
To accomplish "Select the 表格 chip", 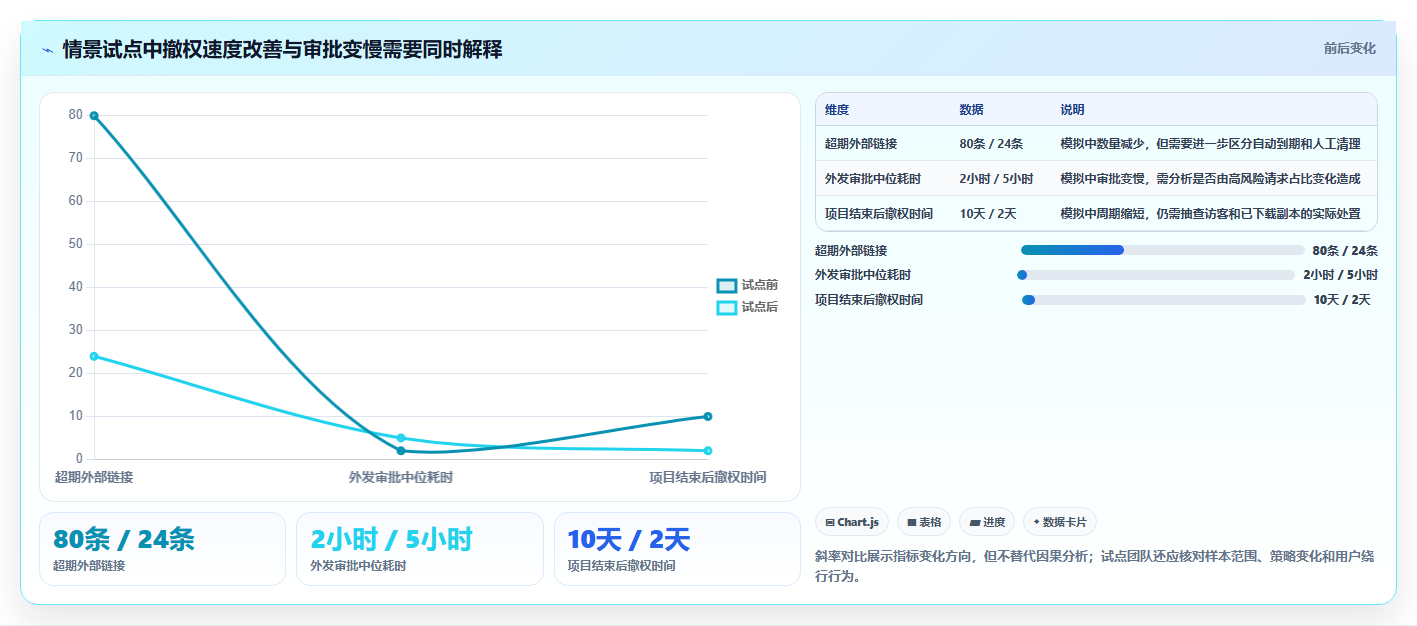I will coord(925,522).
